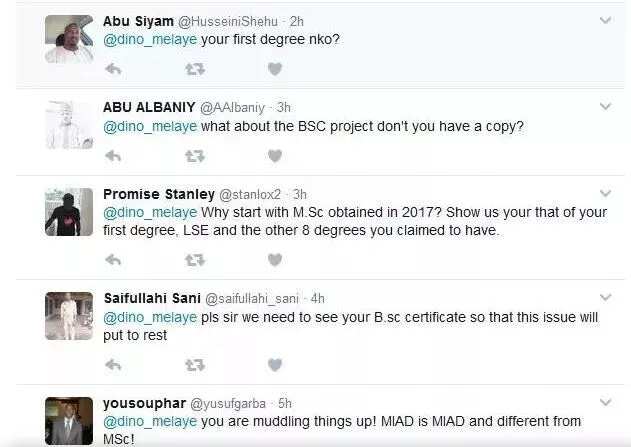Retweet ABU ALBANIY's BSC project tweet
Screen dimensions: 631x447
pos(195,156)
